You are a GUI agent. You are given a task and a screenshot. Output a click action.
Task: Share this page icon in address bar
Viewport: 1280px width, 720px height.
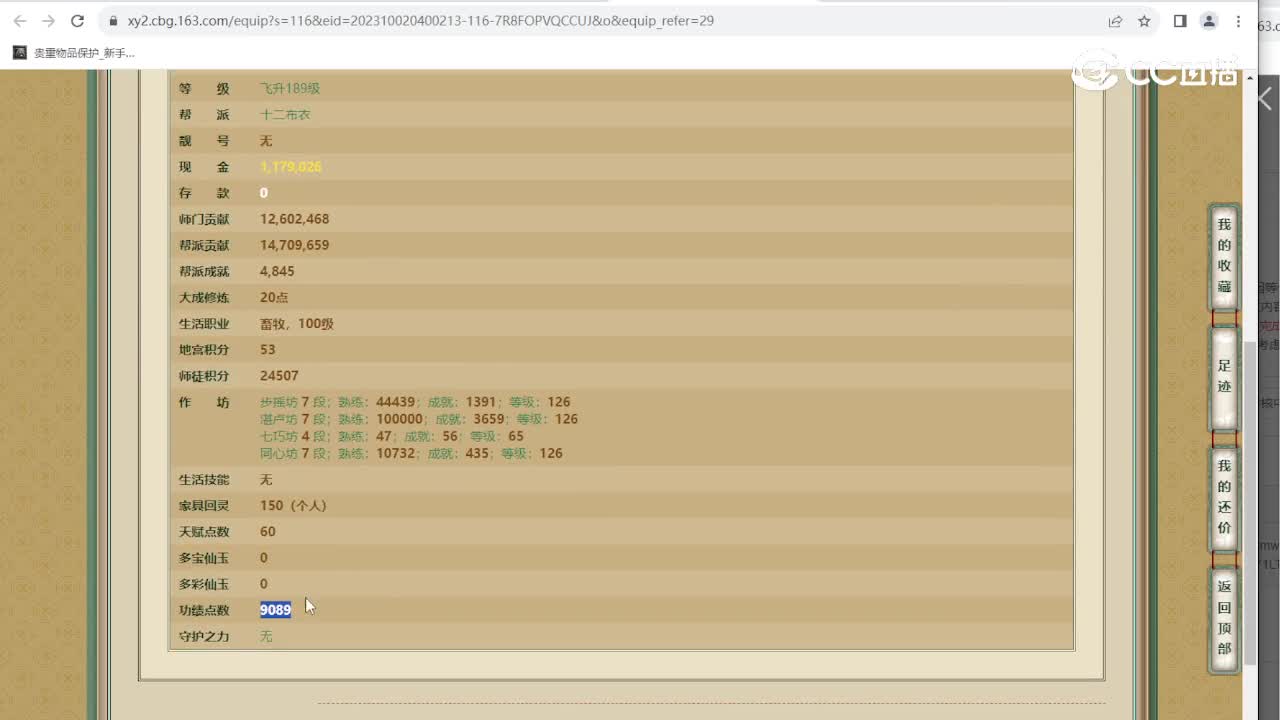tap(1115, 20)
